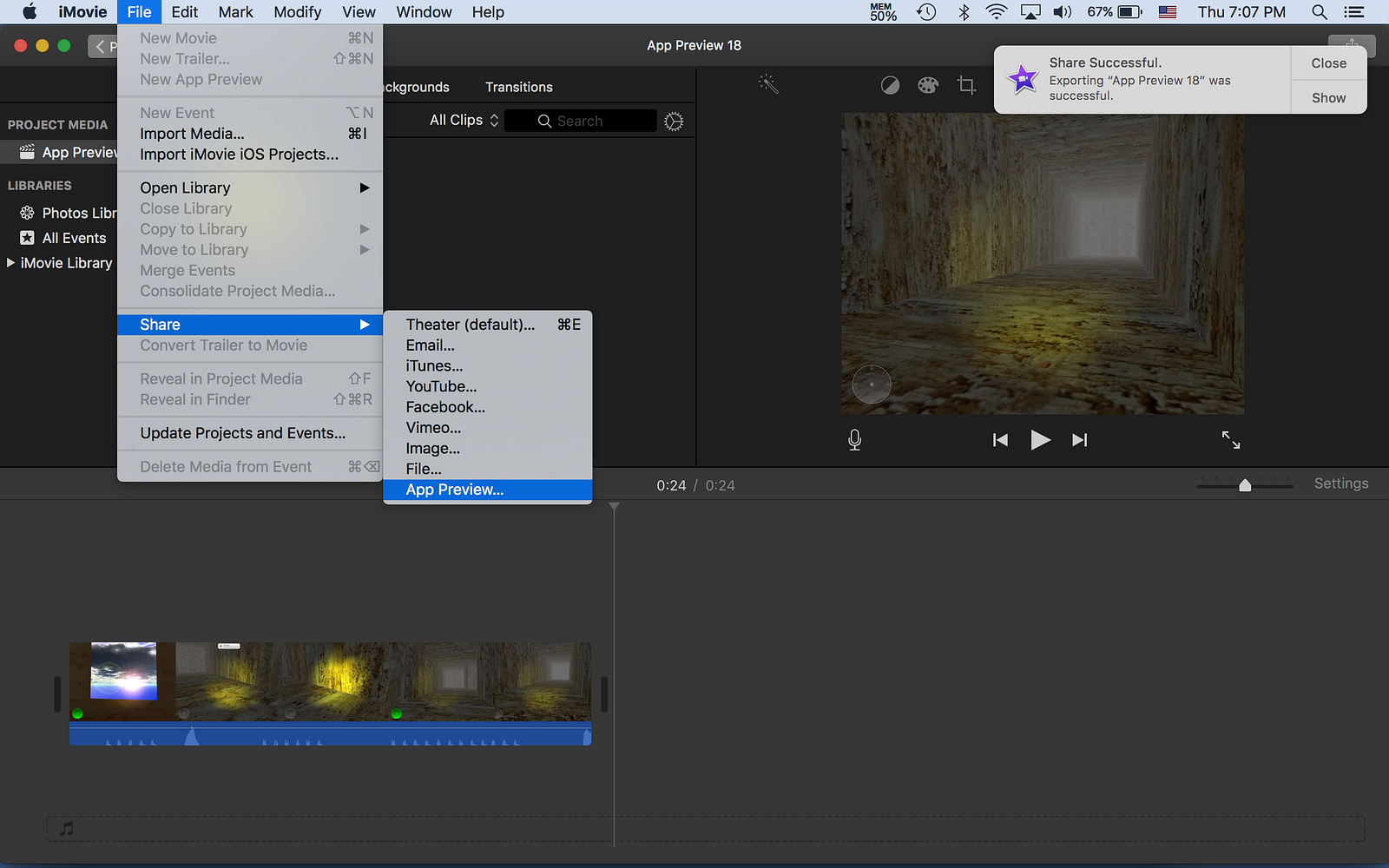Click the voiceover microphone icon
This screenshot has height=868, width=1389.
point(854,440)
